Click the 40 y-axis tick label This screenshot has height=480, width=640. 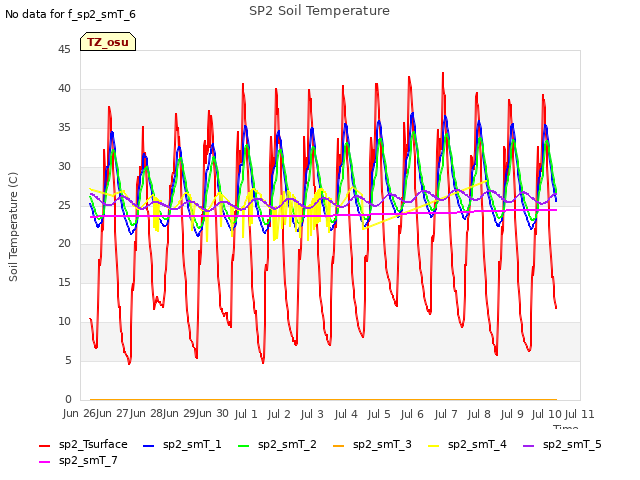click(64, 89)
